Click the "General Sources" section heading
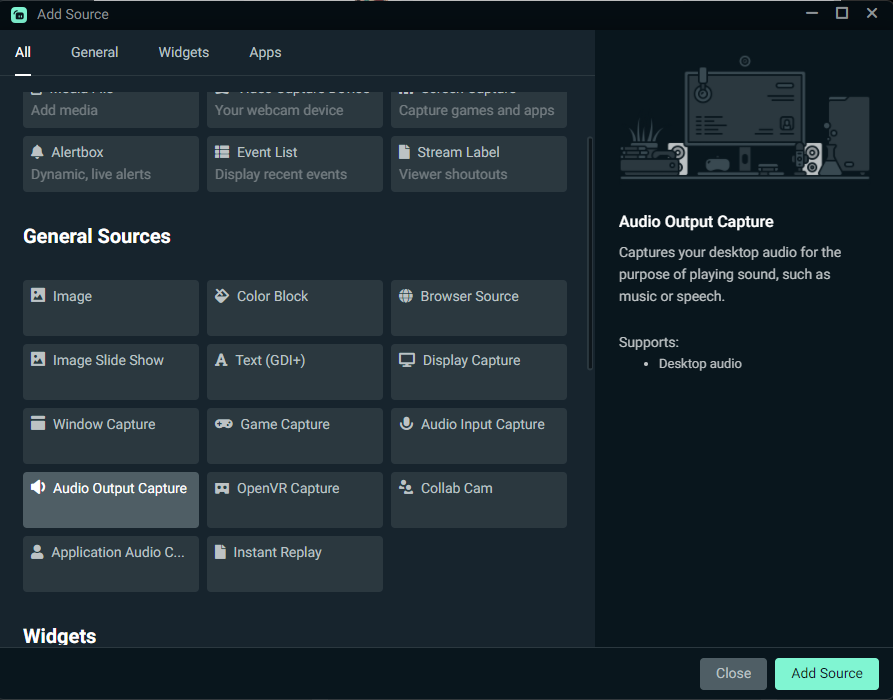 pos(97,236)
